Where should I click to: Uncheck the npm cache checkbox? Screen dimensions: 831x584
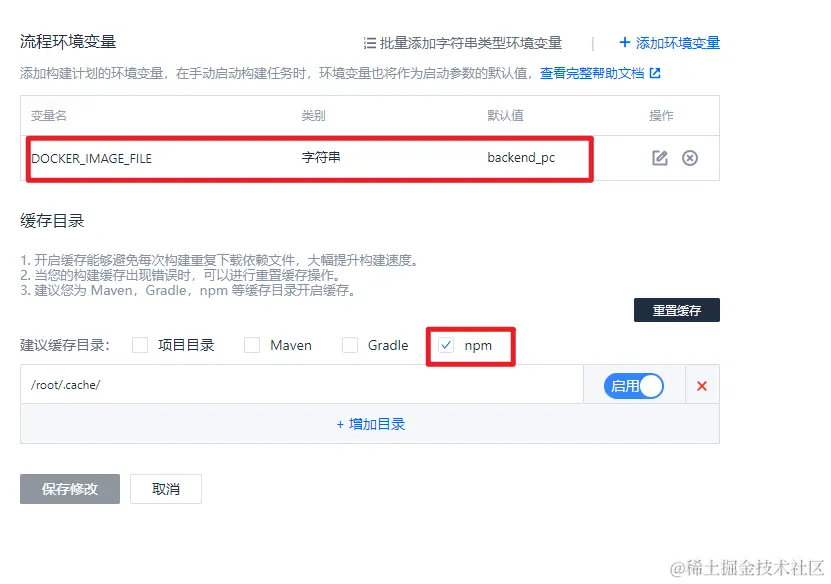(446, 345)
